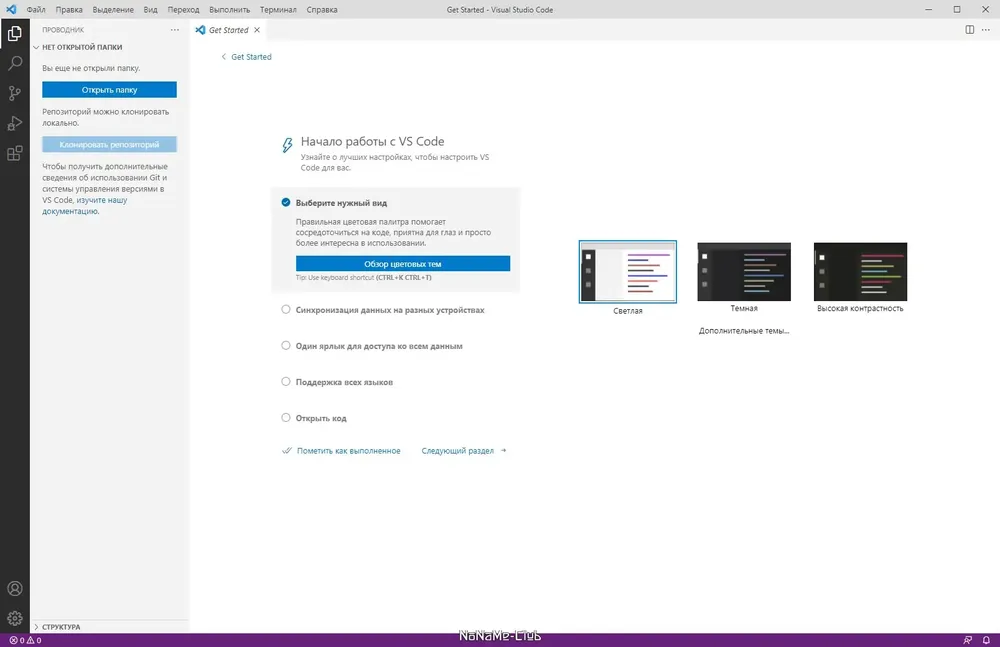Click the 'Открыть папку' button
Viewport: 1000px width, 647px height.
point(109,90)
